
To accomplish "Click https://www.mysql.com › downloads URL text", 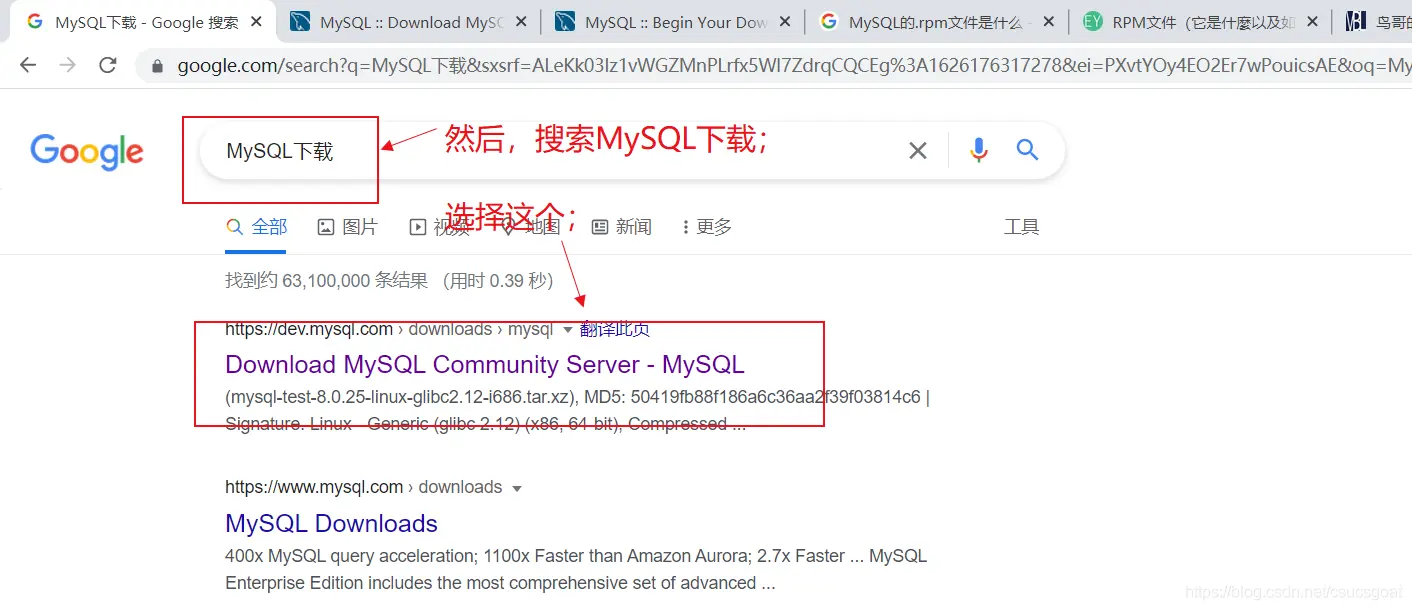I will 363,488.
